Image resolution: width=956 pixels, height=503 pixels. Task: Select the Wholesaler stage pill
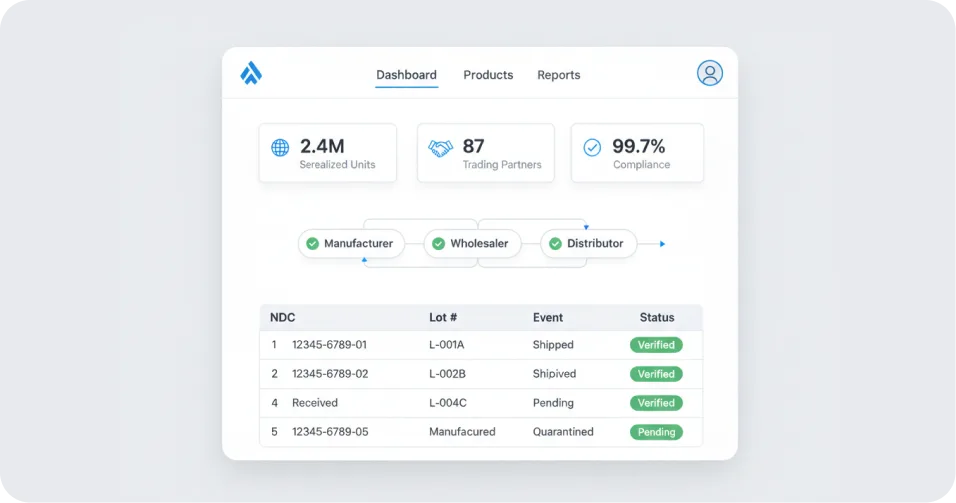[473, 244]
